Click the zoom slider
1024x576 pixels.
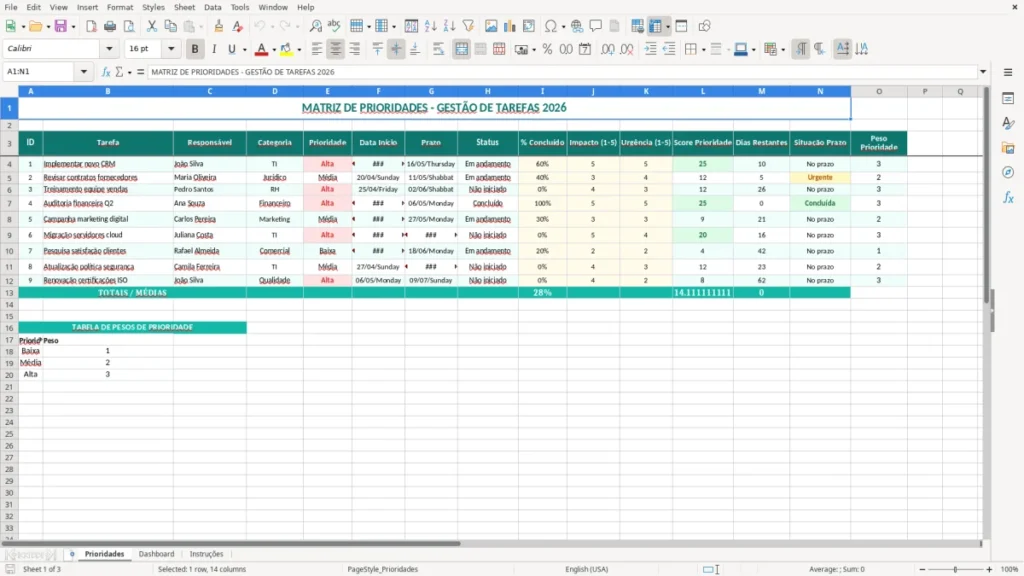pos(955,569)
